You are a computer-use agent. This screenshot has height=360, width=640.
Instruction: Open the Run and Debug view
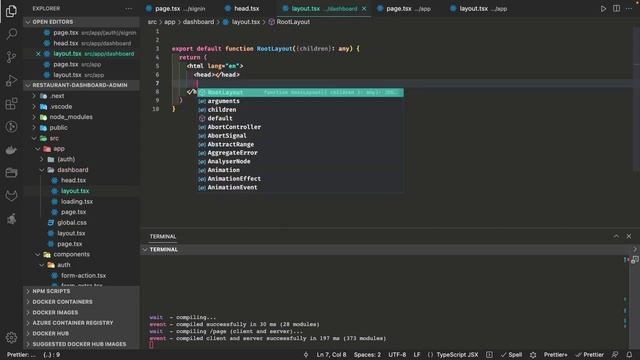tap(11, 80)
